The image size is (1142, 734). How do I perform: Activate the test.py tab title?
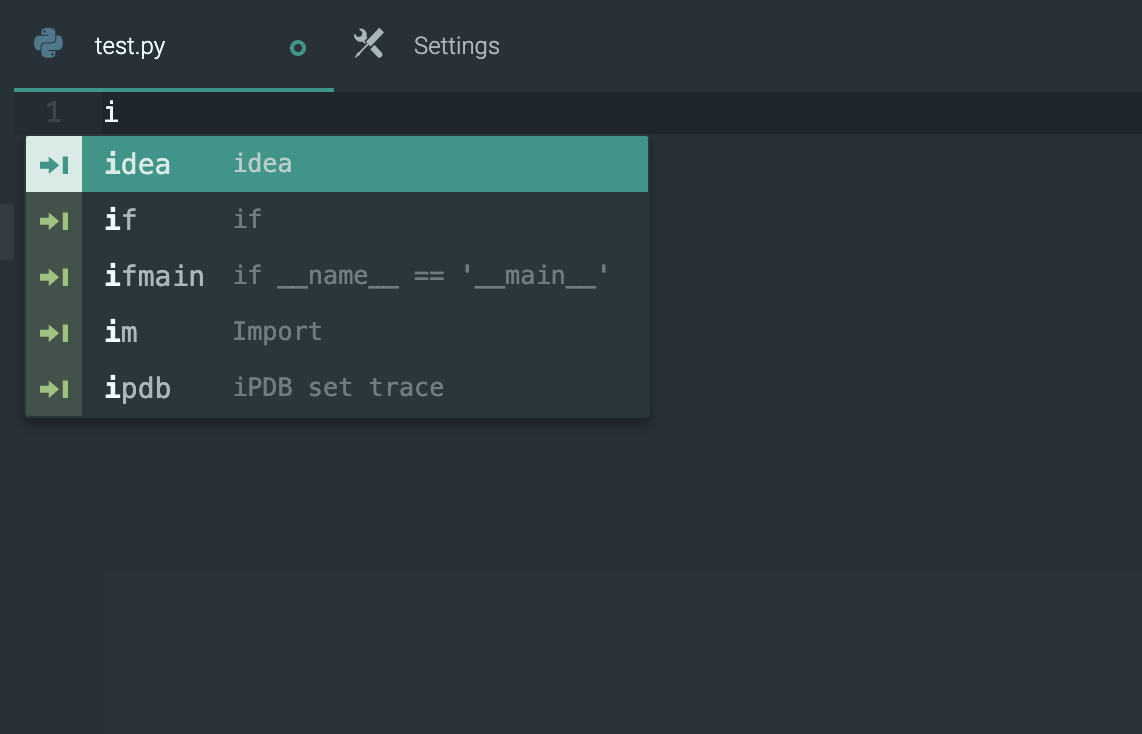[x=130, y=46]
